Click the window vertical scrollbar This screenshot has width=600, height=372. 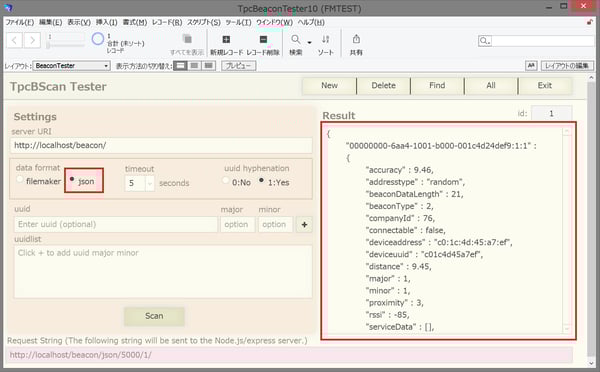591,218
